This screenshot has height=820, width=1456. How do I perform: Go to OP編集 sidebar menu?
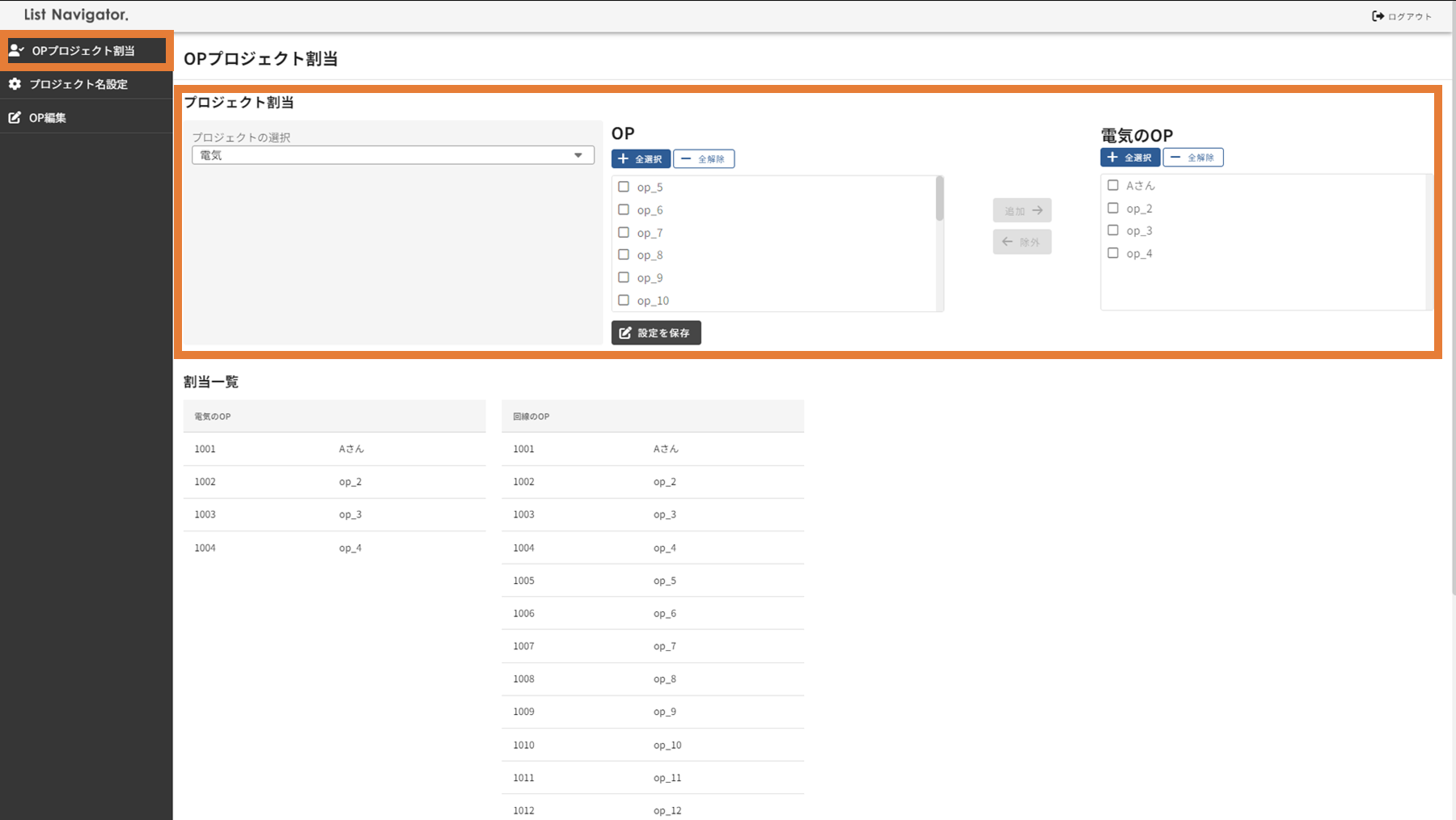[48, 118]
